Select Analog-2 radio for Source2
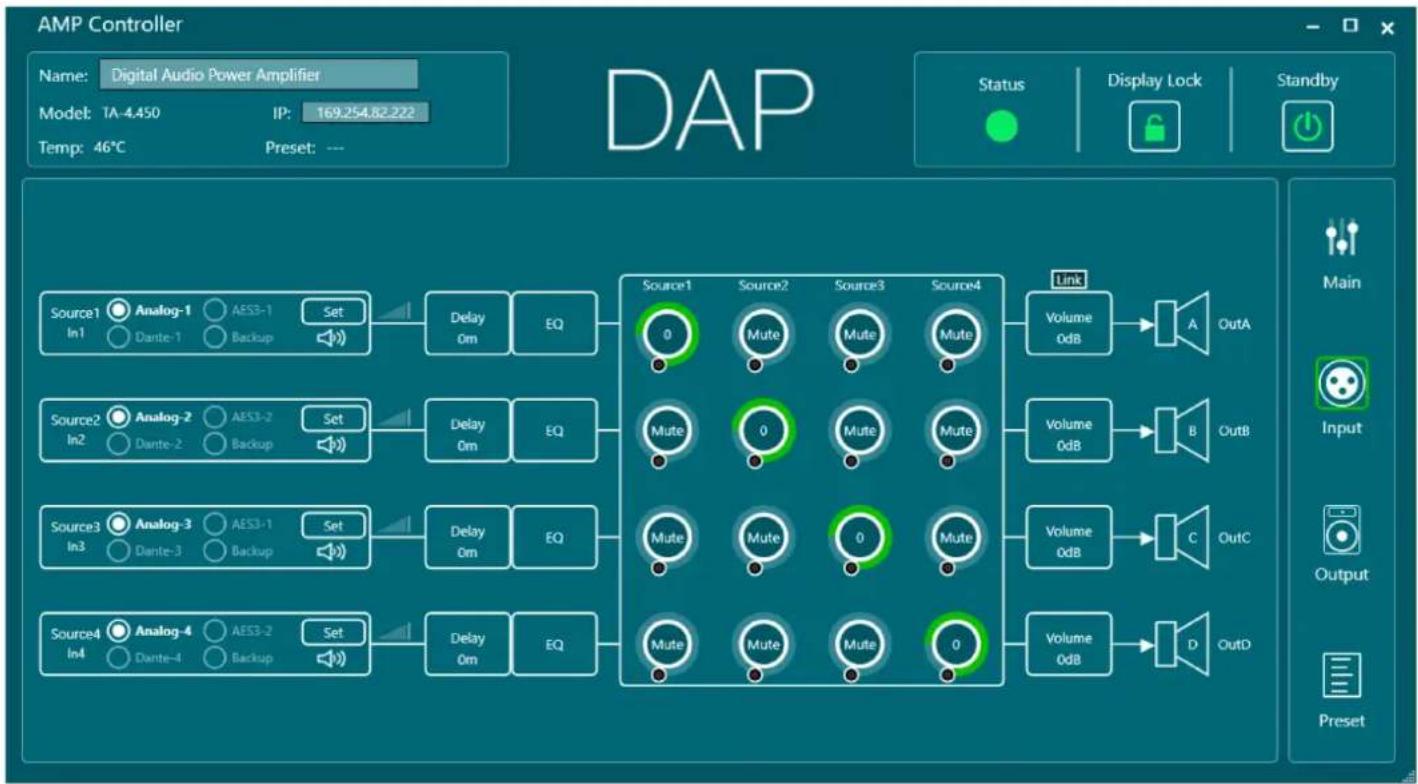The width and height of the screenshot is (1418, 784). (x=118, y=417)
